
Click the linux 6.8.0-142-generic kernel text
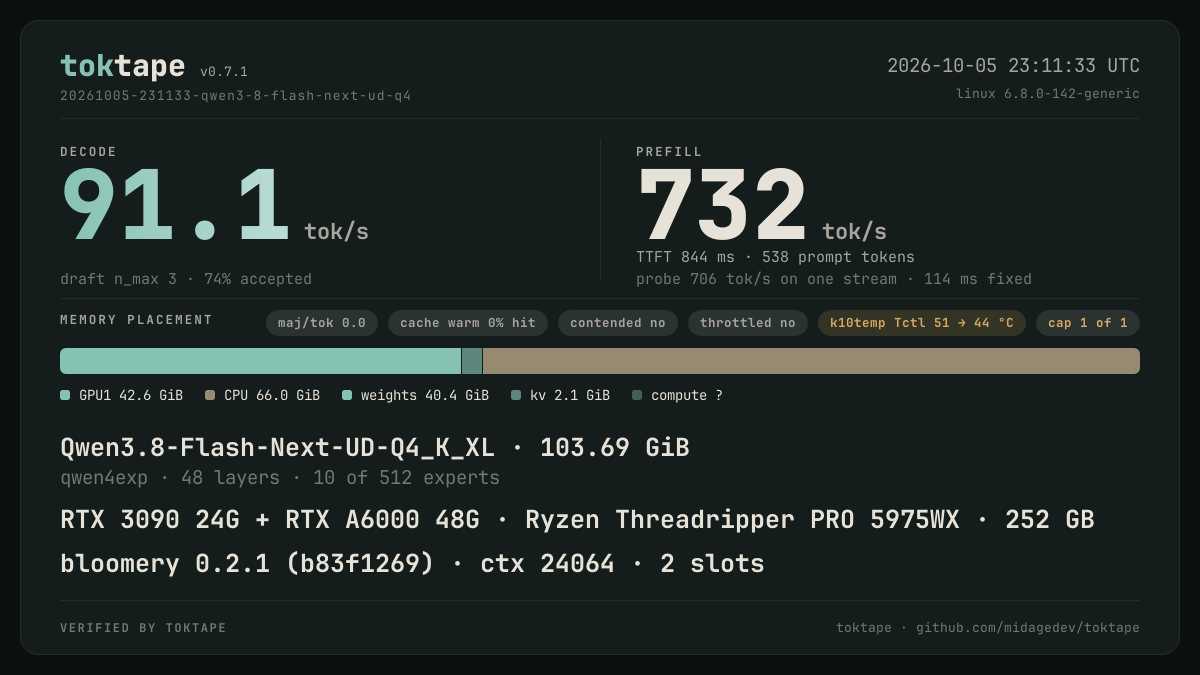1047,94
